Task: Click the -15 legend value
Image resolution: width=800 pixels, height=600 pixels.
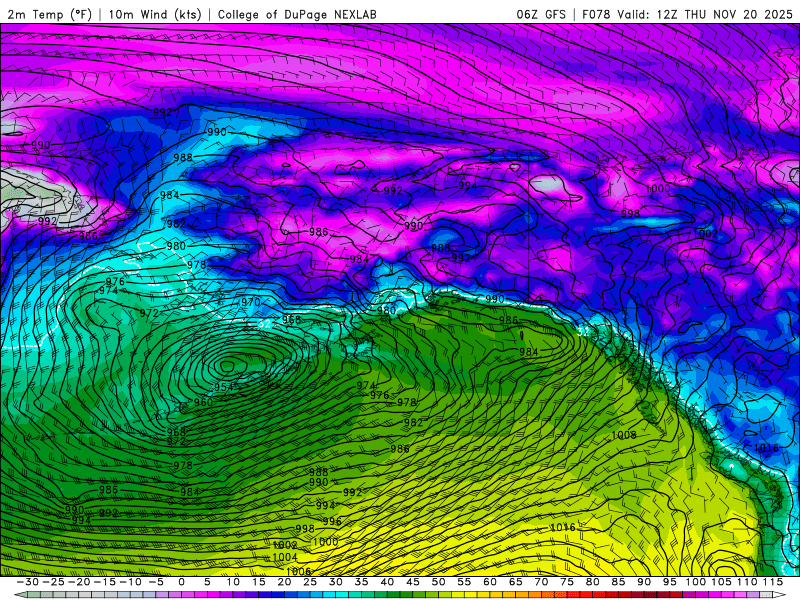Action: [x=105, y=582]
